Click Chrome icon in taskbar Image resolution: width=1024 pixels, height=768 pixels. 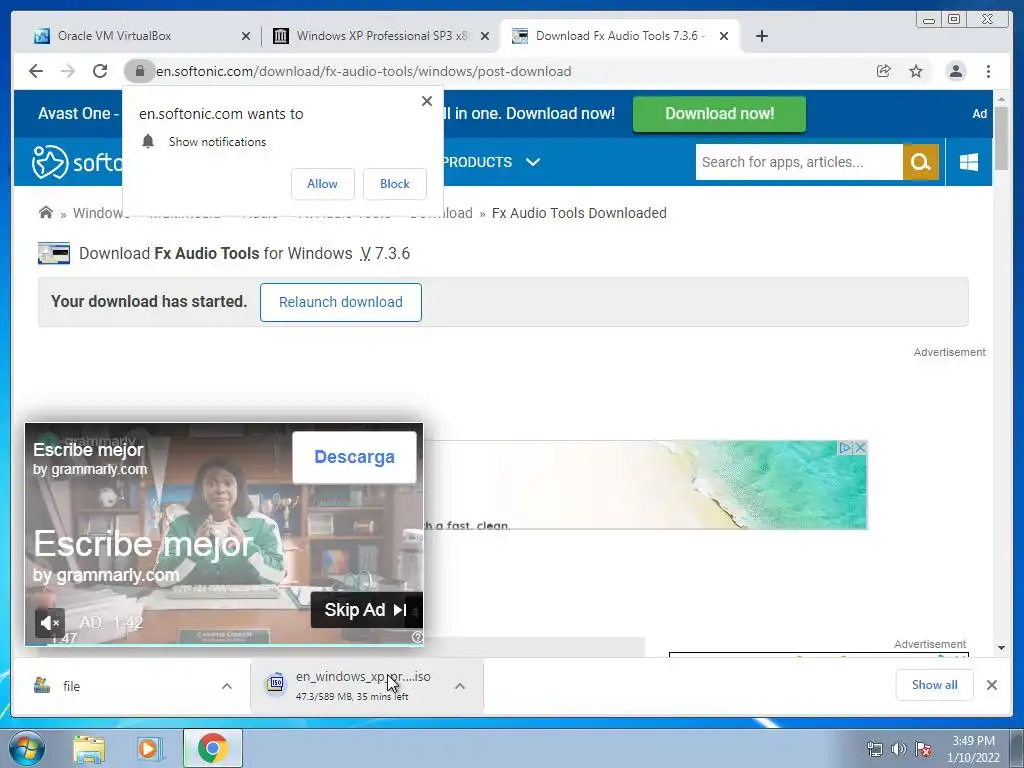click(x=213, y=748)
